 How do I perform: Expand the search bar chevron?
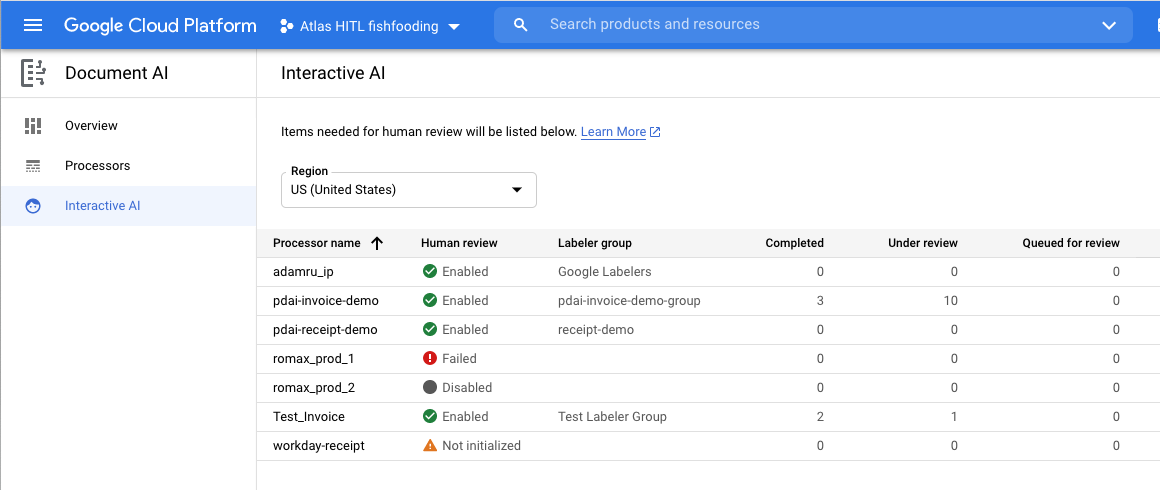point(1108,26)
